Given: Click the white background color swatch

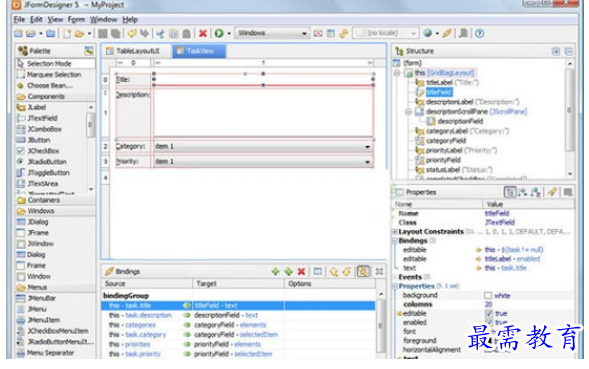Looking at the screenshot, I should point(488,296).
